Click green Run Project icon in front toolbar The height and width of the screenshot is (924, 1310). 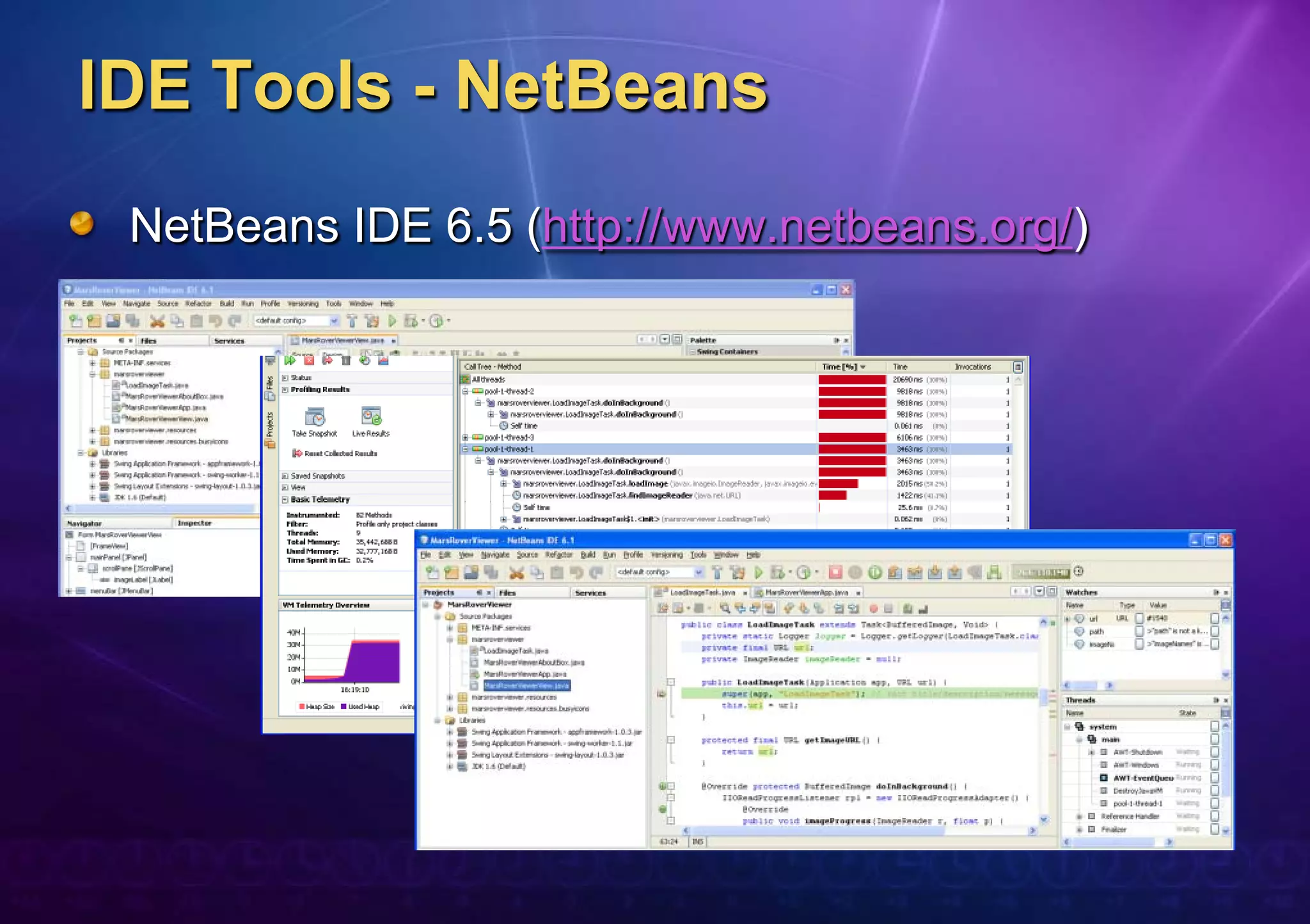759,572
